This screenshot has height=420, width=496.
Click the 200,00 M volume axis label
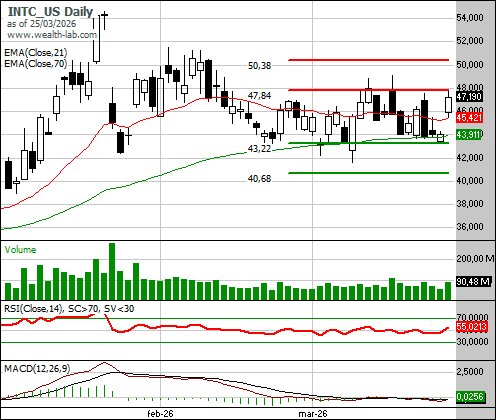point(475,258)
